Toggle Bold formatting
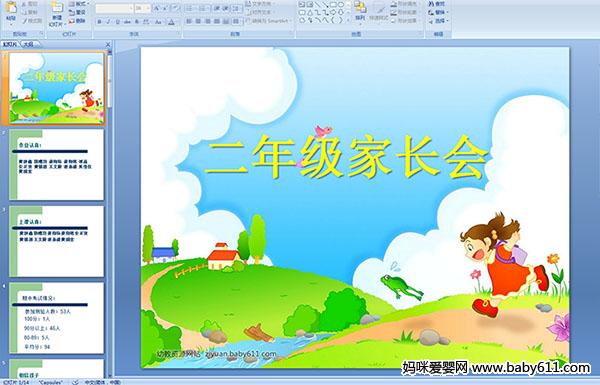This screenshot has width=600, height=385. tap(99, 22)
